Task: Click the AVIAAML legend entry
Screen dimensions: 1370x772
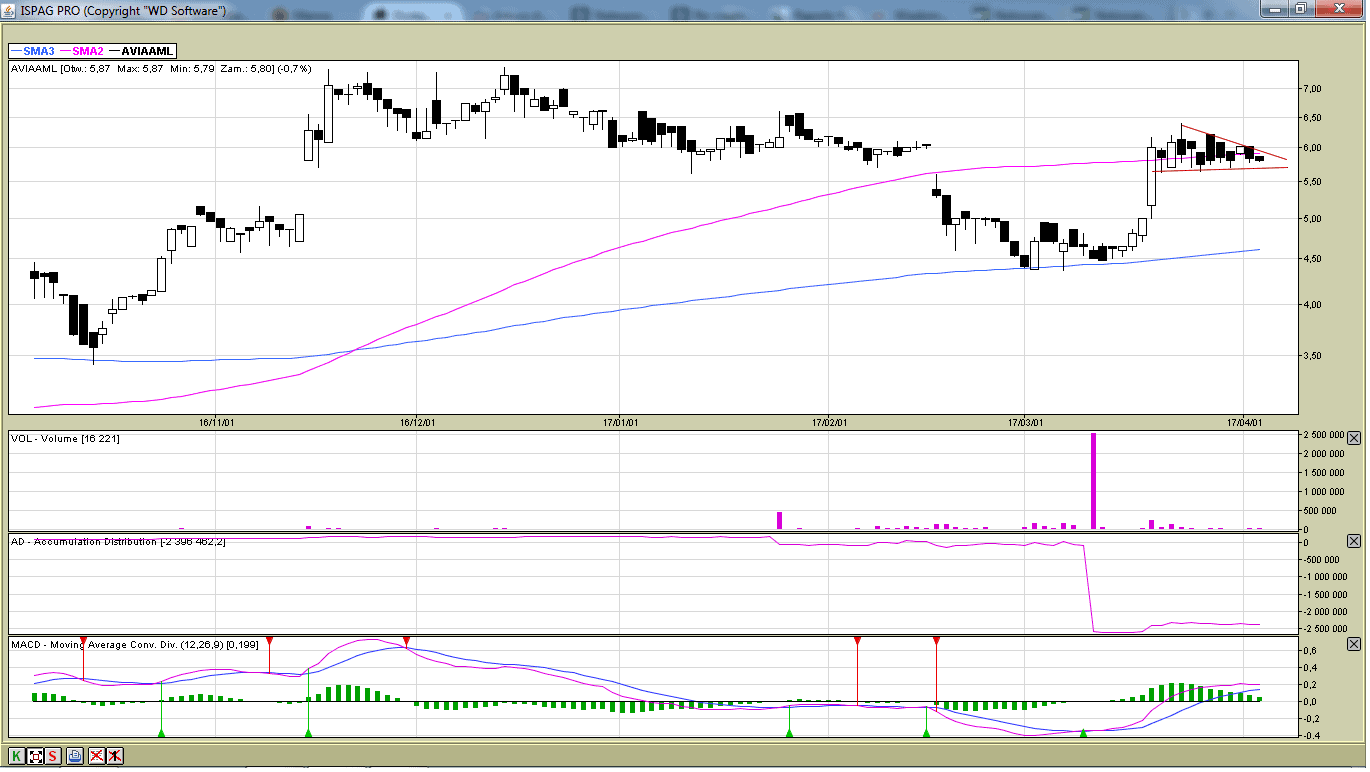Action: [x=146, y=51]
